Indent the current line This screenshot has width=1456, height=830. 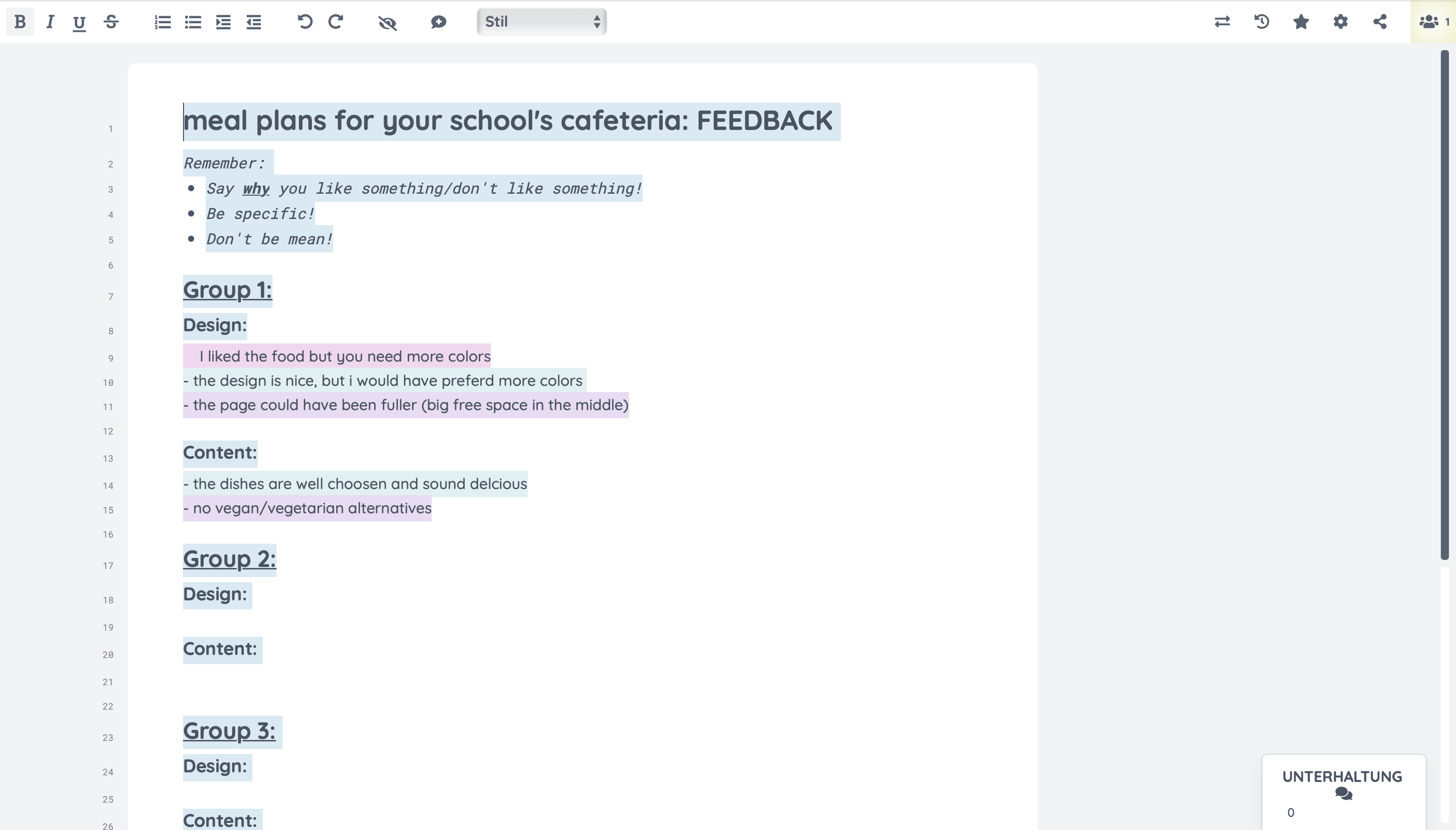click(x=223, y=22)
